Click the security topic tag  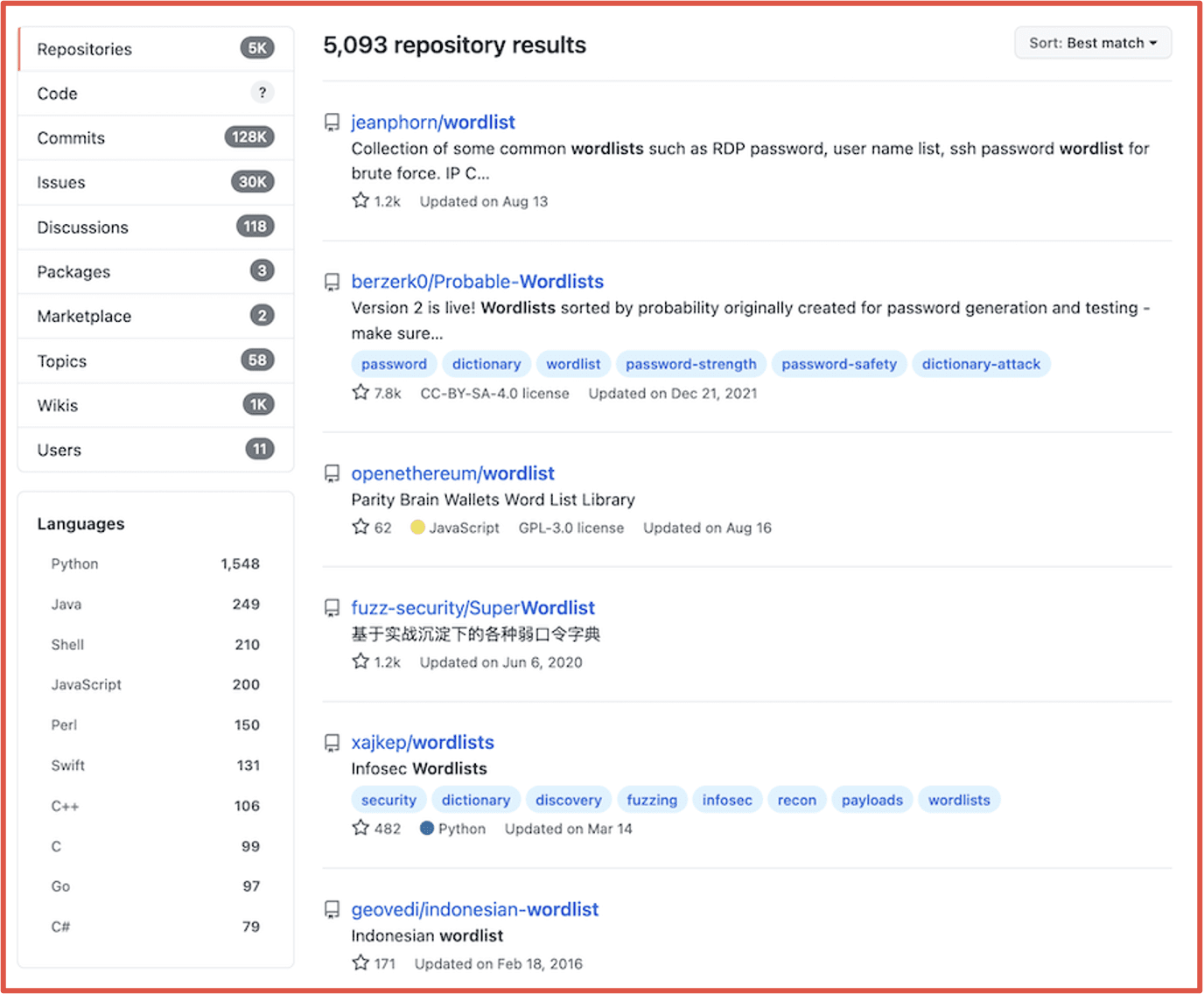(x=388, y=800)
